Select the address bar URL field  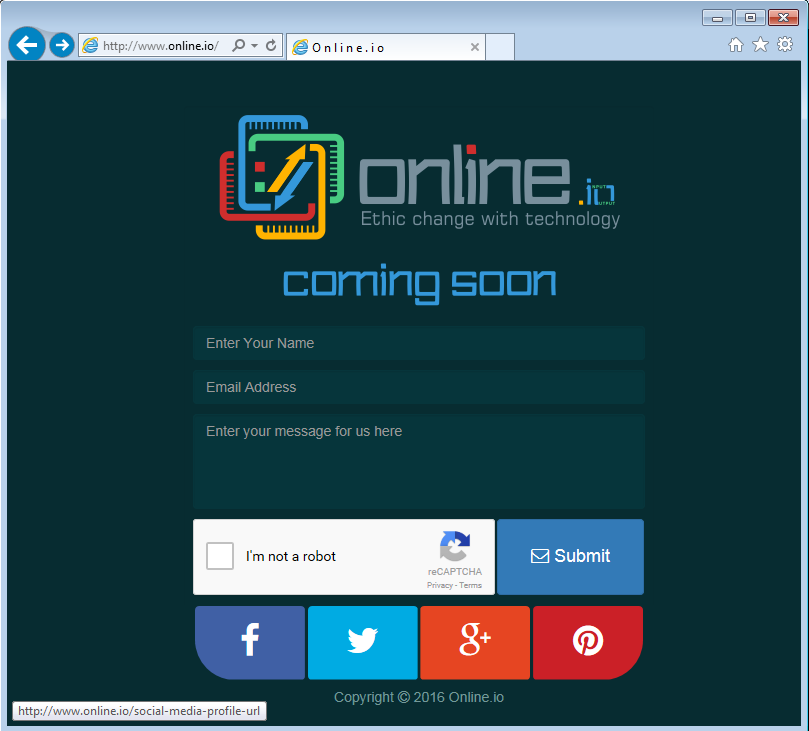[161, 46]
